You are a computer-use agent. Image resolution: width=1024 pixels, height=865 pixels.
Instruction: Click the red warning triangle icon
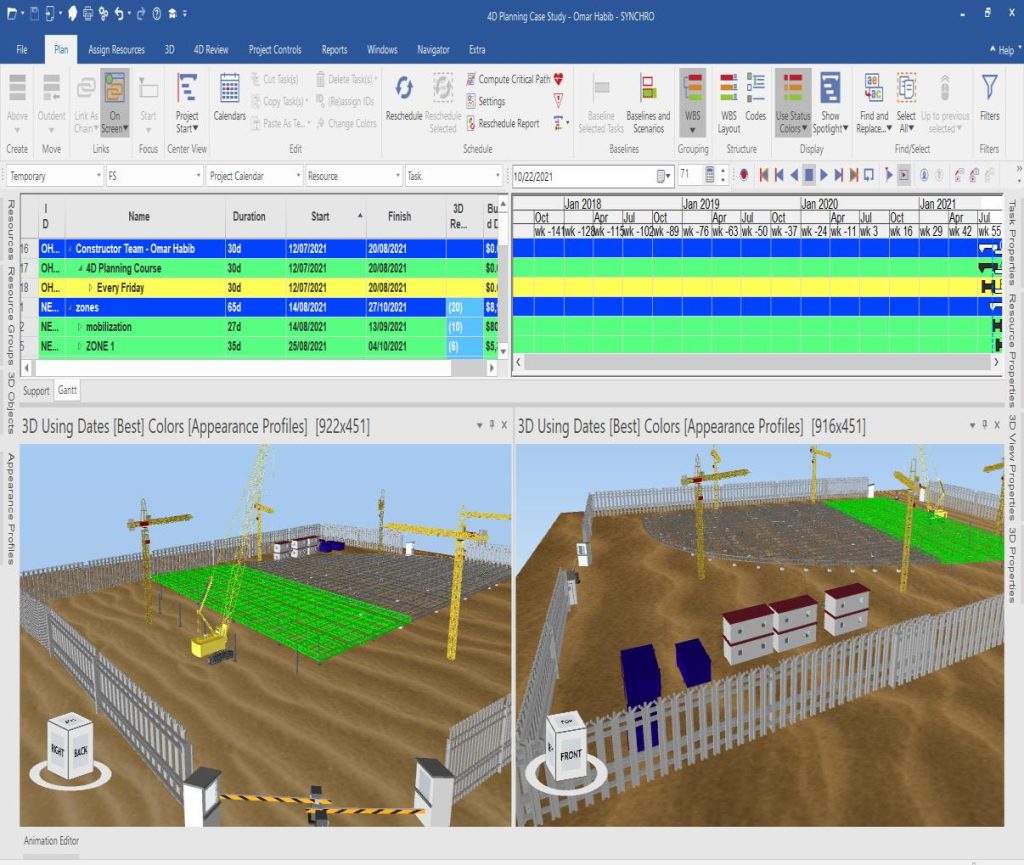coord(558,101)
